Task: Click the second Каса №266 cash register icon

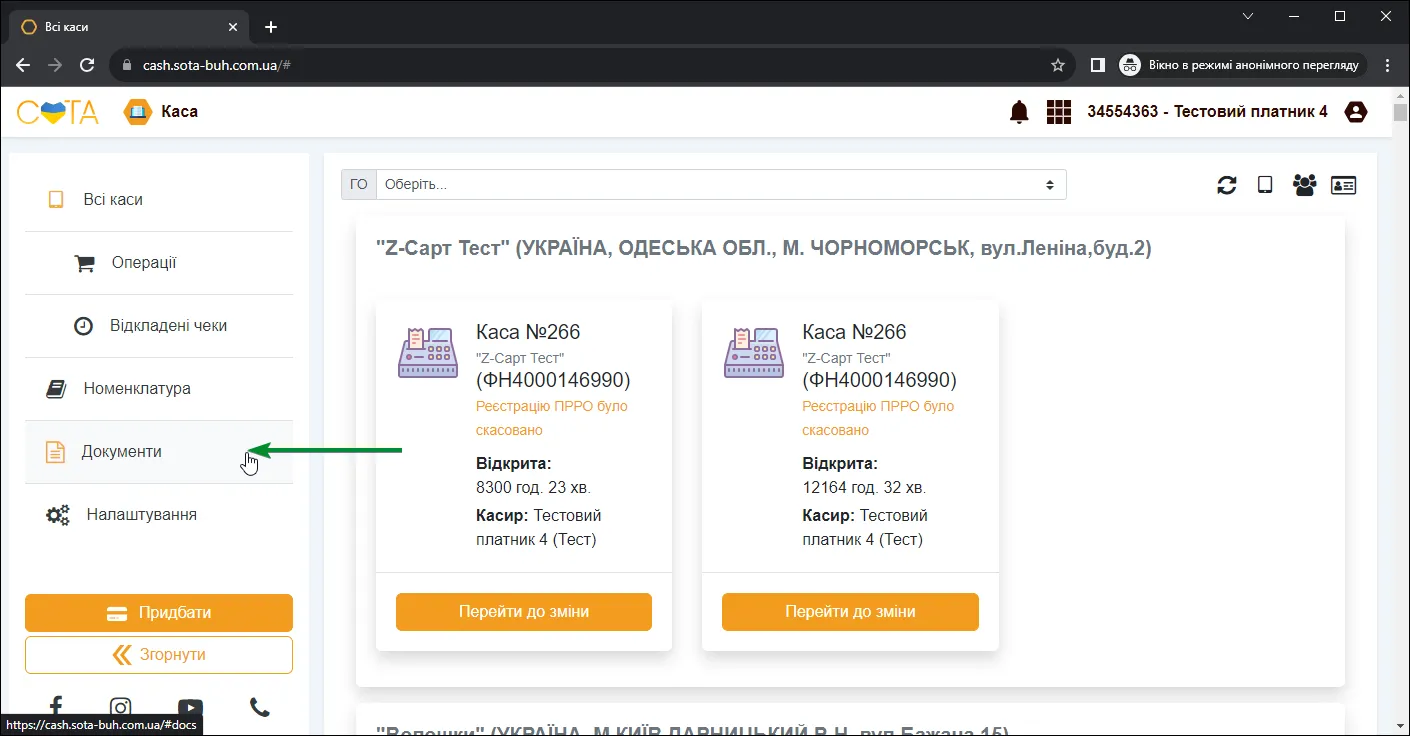Action: (x=754, y=353)
